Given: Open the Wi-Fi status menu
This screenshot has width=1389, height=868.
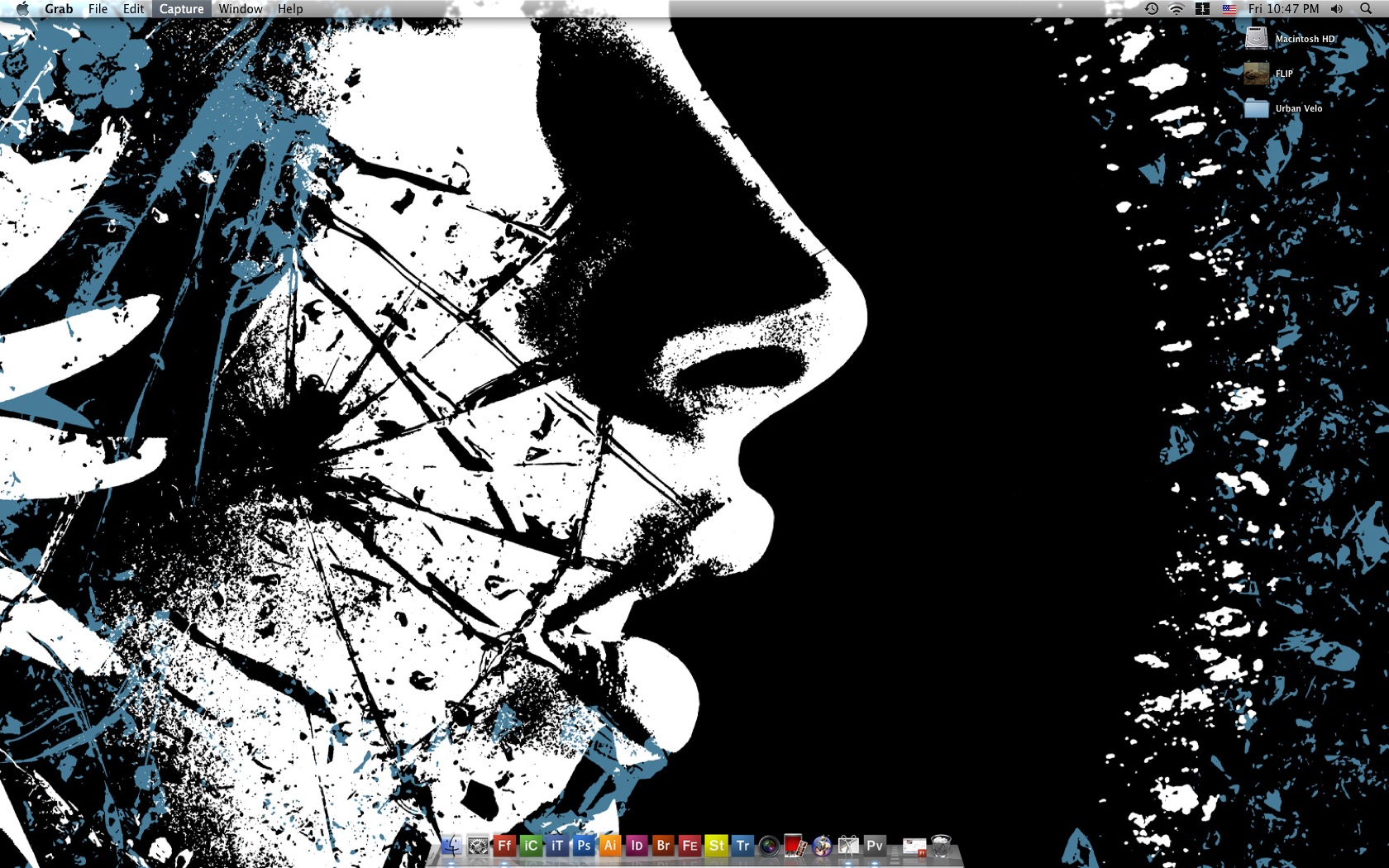Looking at the screenshot, I should click(1177, 9).
